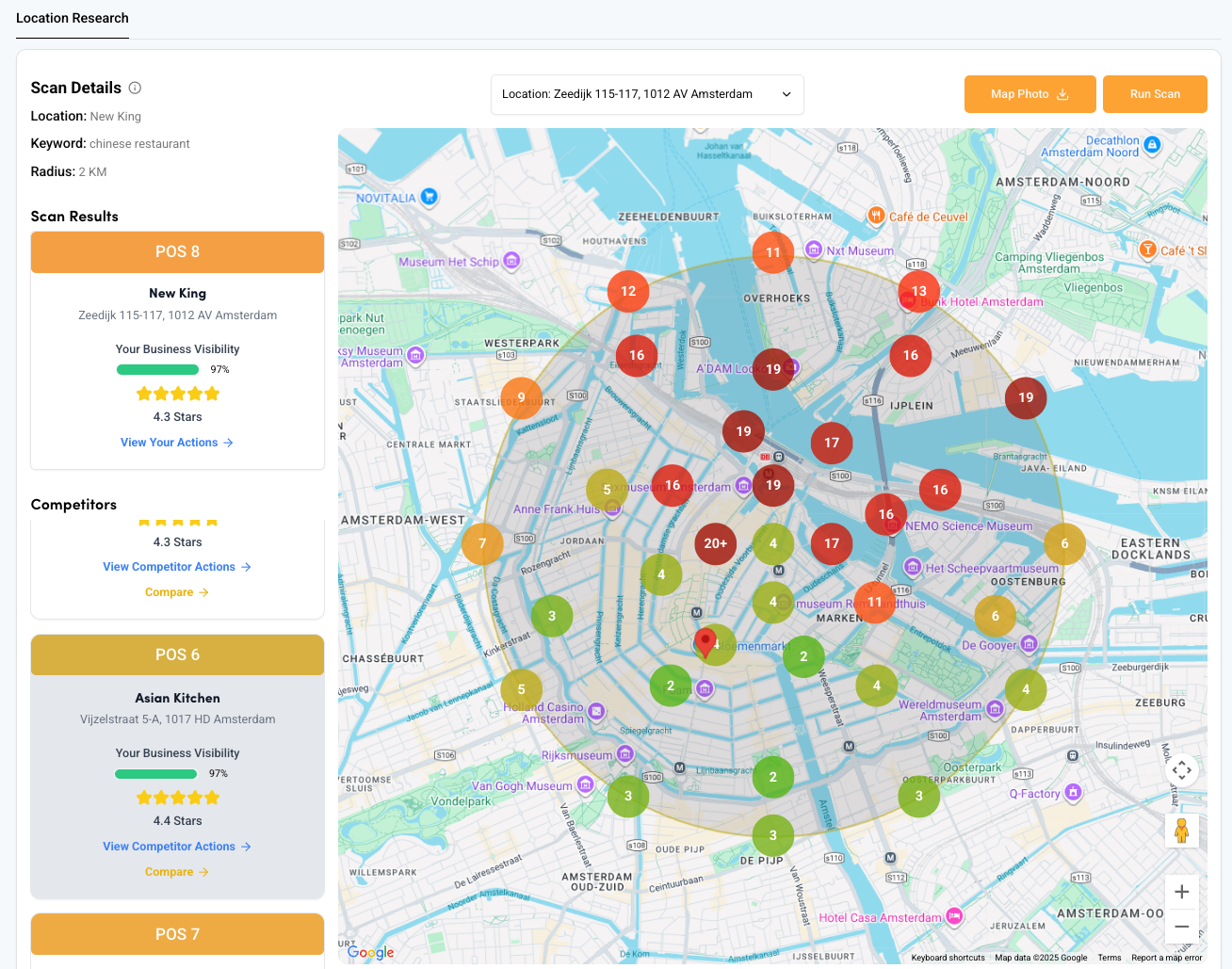Click the Scan Details info icon
The height and width of the screenshot is (969, 1232).
pyautogui.click(x=135, y=88)
